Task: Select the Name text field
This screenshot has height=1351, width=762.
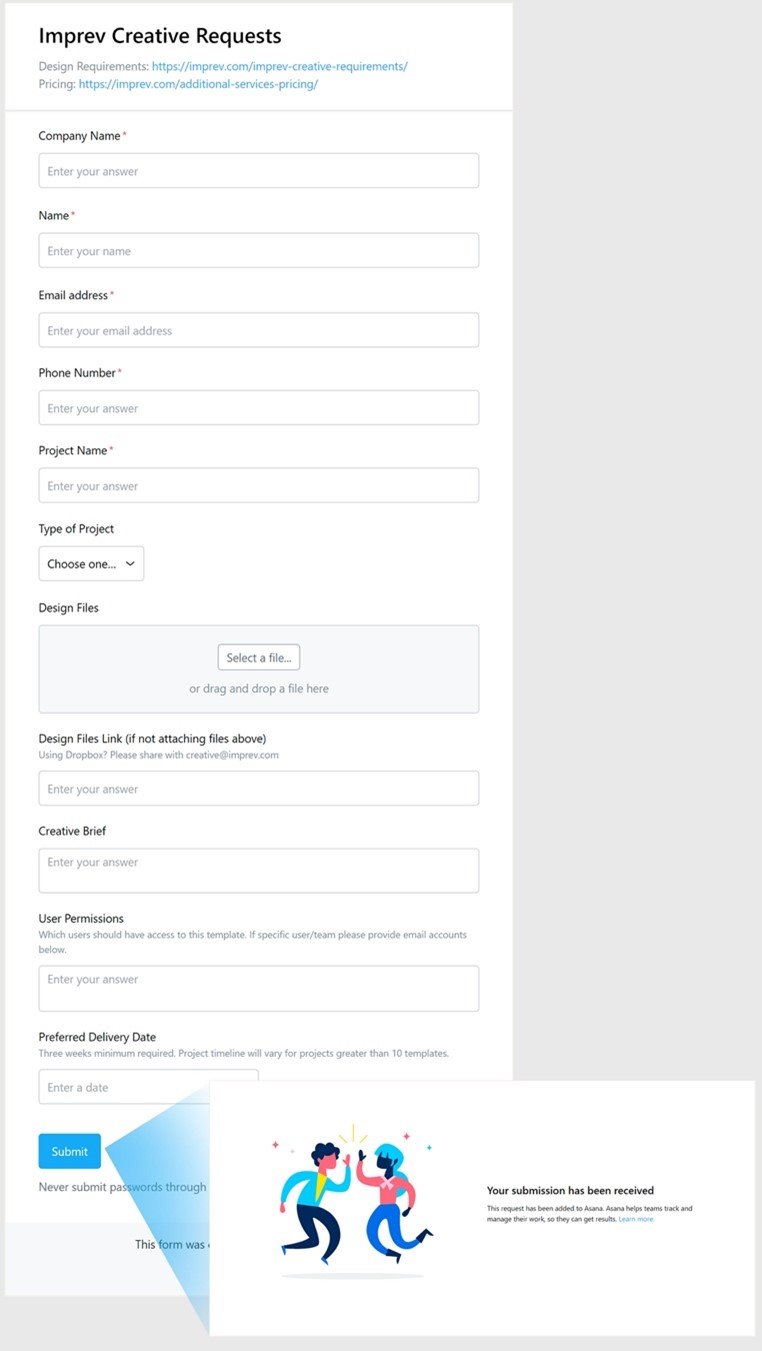Action: point(259,251)
